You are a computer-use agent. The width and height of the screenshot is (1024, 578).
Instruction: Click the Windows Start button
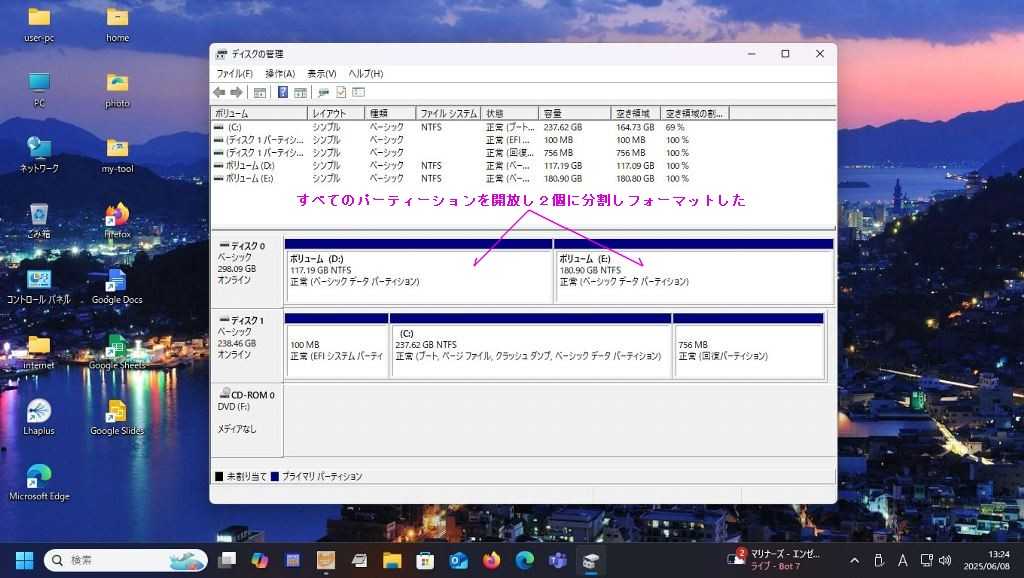(24, 560)
